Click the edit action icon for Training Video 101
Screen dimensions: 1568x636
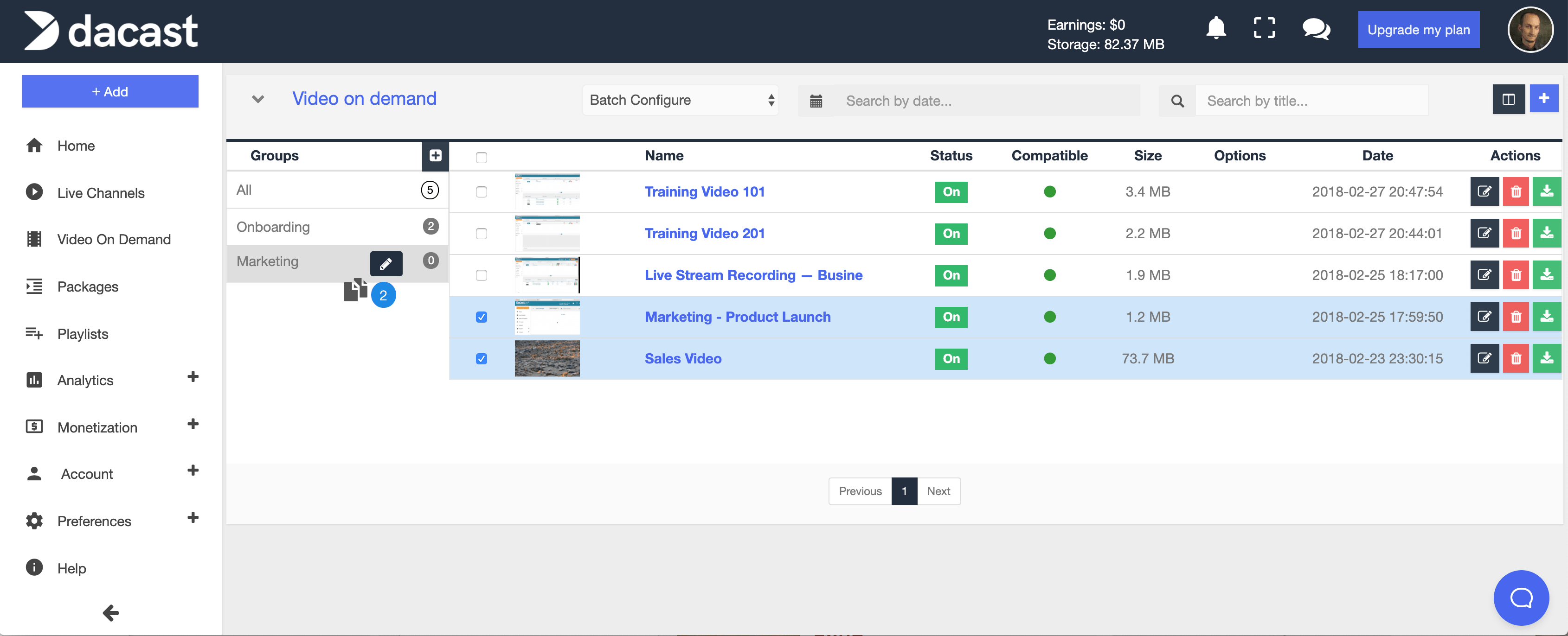pyautogui.click(x=1484, y=191)
